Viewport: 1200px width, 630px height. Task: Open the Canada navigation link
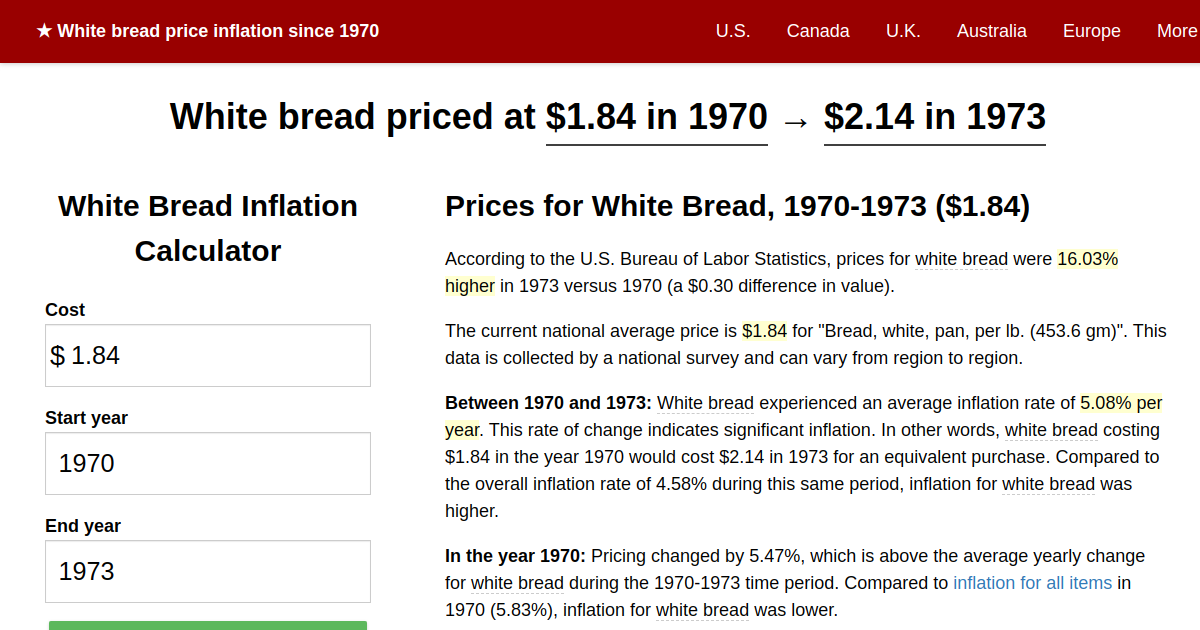818,31
